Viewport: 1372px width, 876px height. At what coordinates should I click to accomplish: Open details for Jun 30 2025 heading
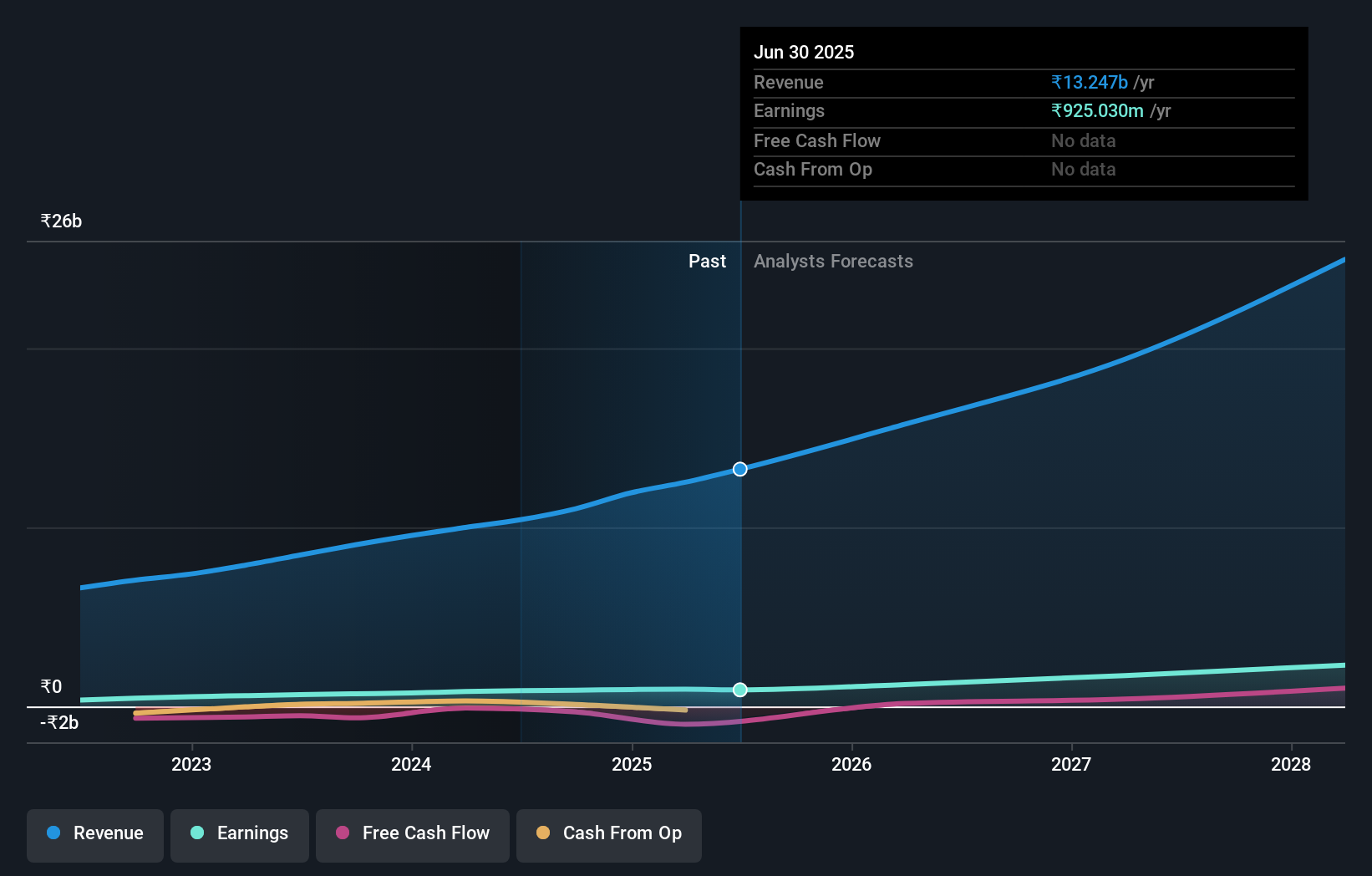click(x=804, y=52)
